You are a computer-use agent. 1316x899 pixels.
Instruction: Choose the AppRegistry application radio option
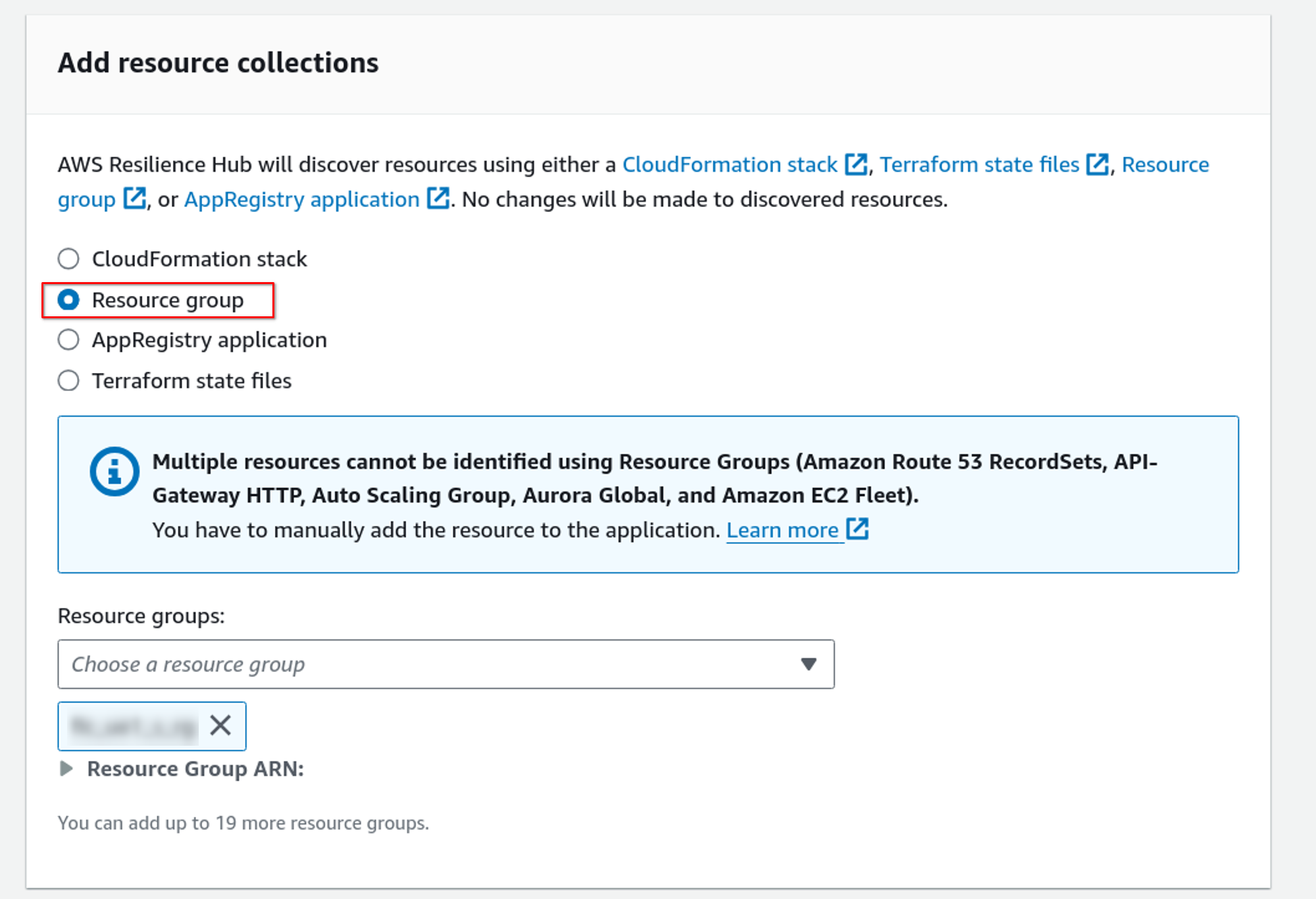(68, 340)
